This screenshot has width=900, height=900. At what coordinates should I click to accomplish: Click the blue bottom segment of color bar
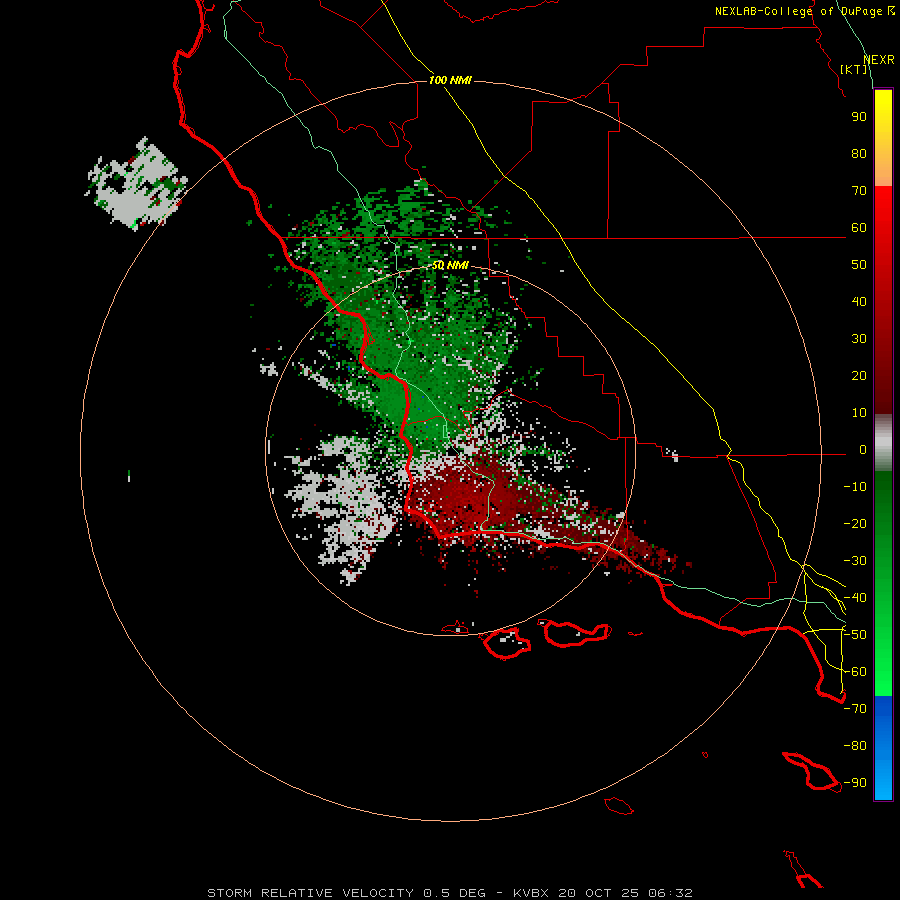click(883, 748)
